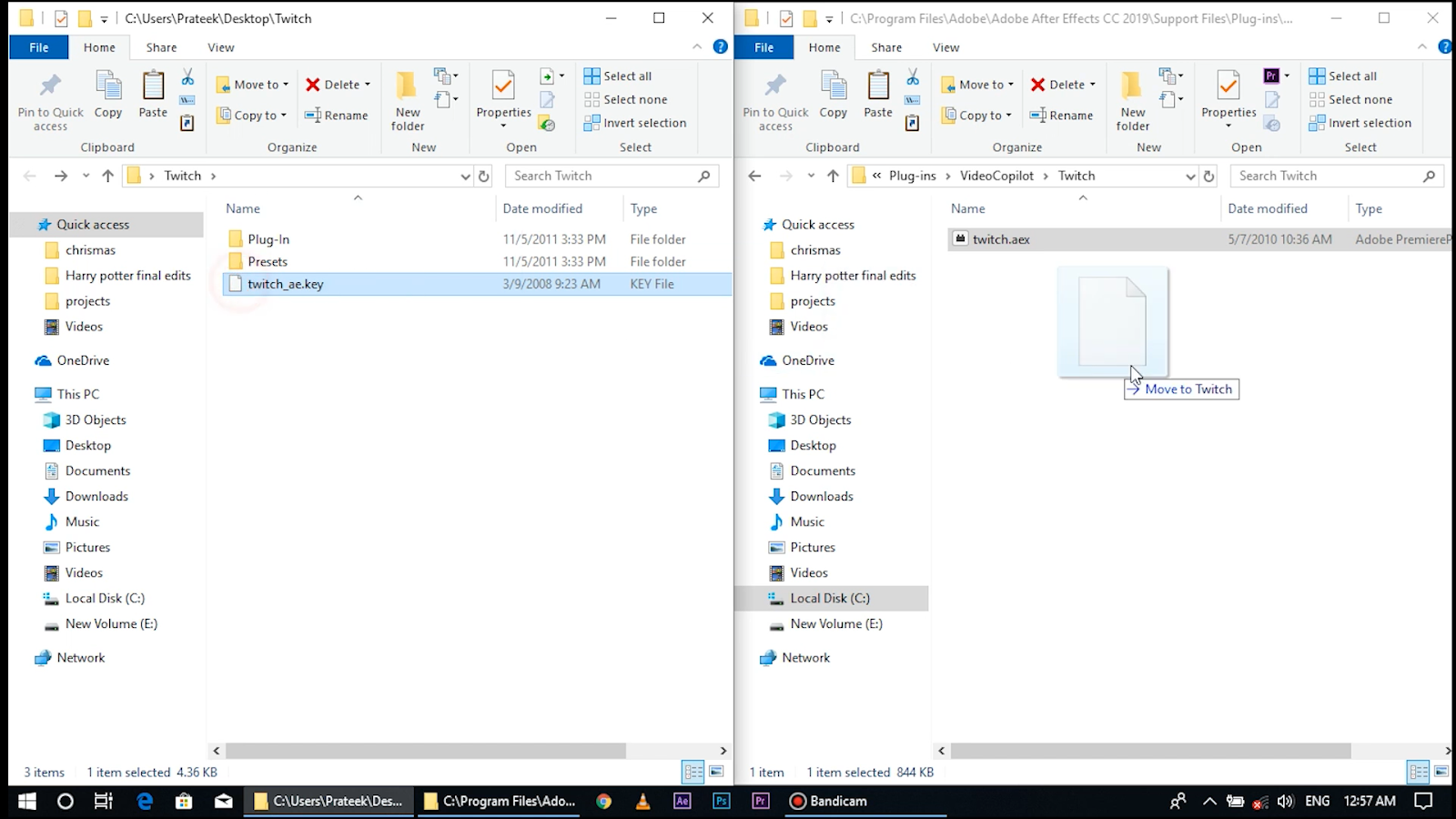
Task: Open recent locations dropdown in right window
Action: 811,177
